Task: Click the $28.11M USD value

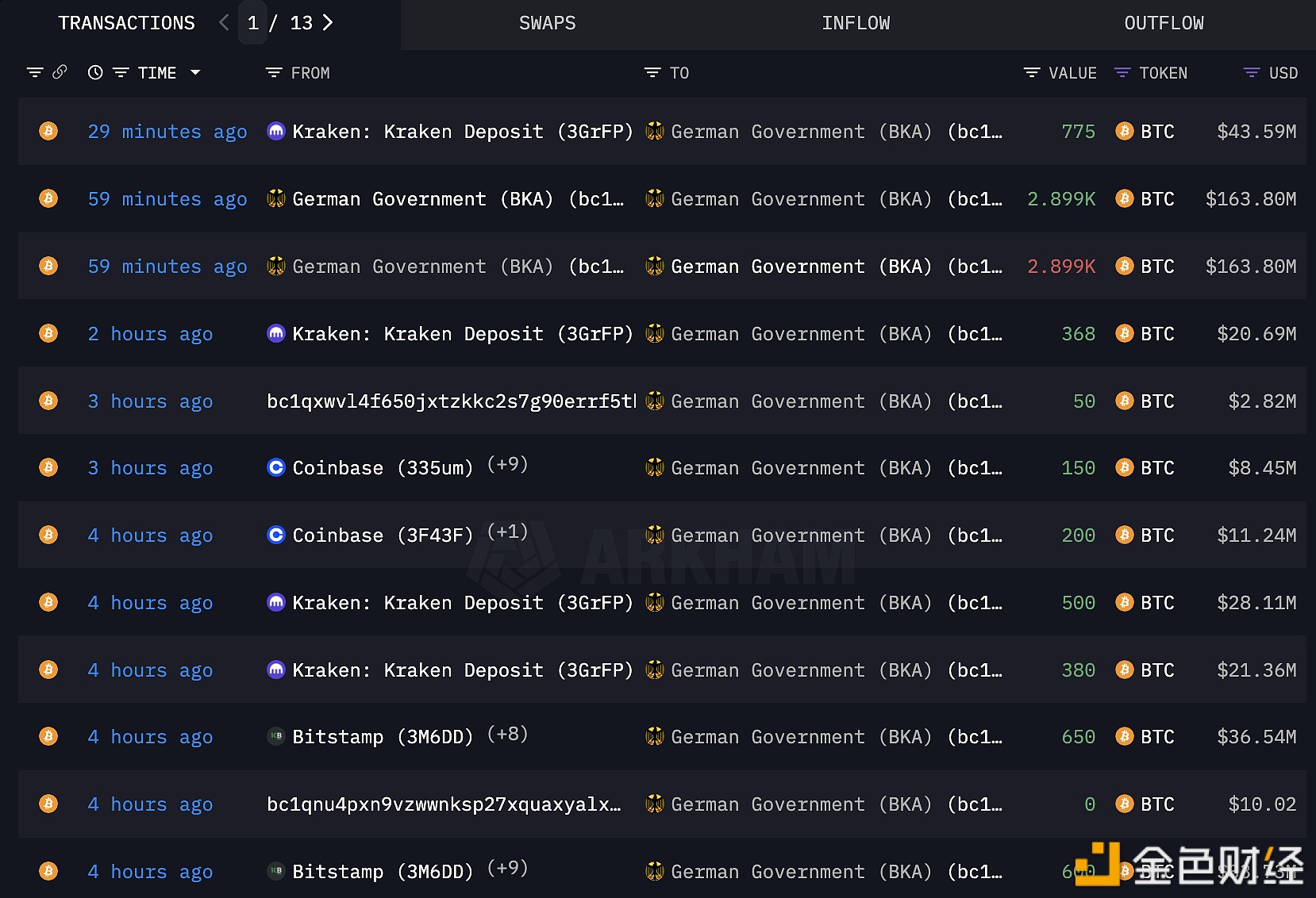Action: (1256, 603)
